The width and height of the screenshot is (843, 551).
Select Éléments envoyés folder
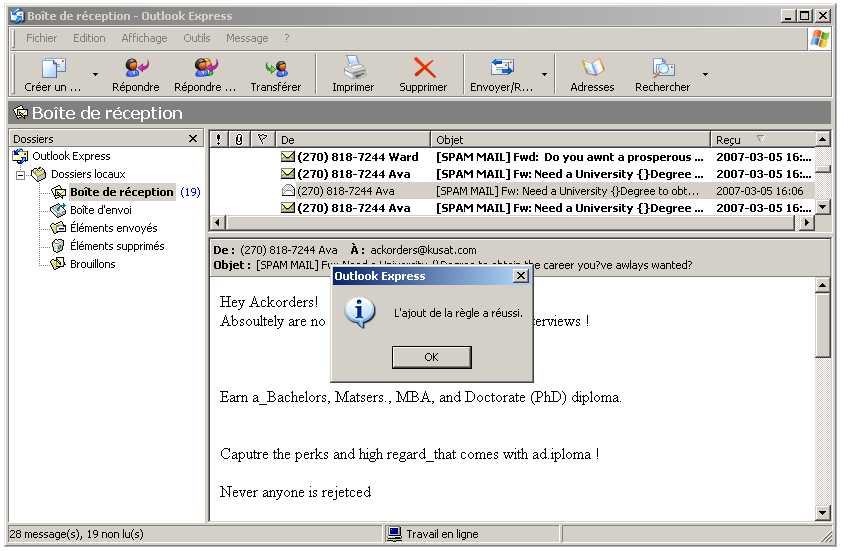click(113, 228)
